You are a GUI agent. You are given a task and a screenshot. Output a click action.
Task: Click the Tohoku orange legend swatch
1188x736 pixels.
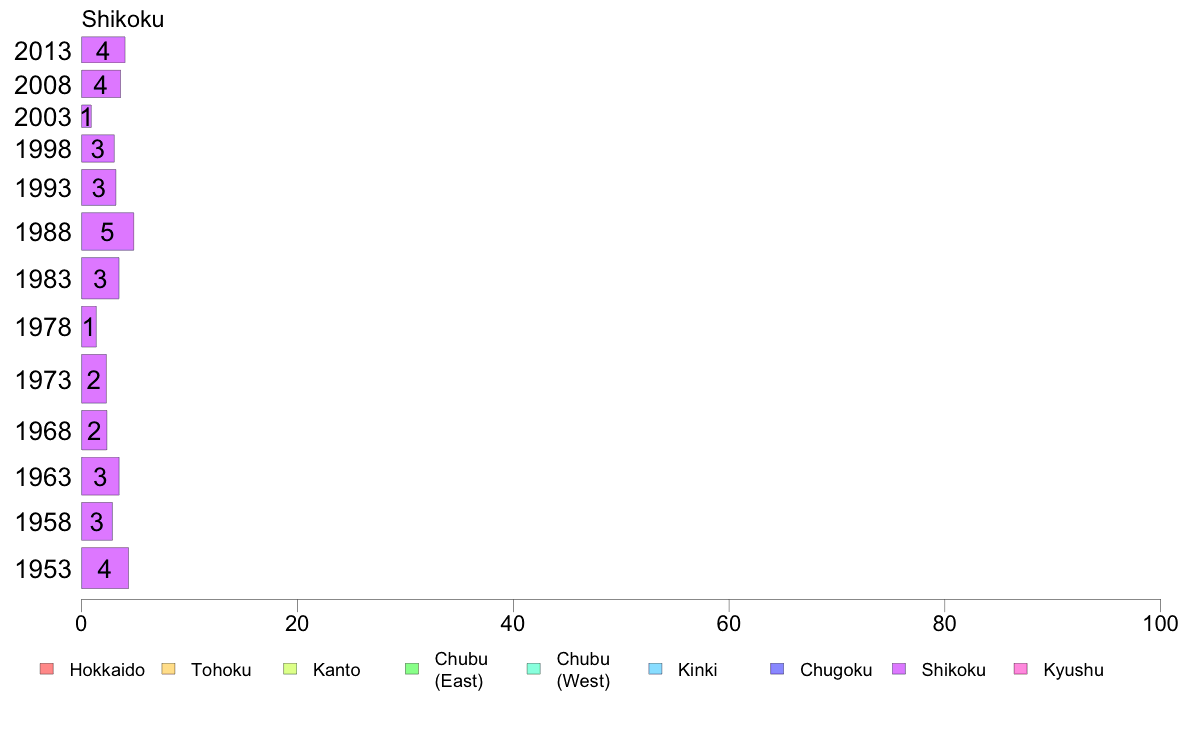tap(168, 669)
